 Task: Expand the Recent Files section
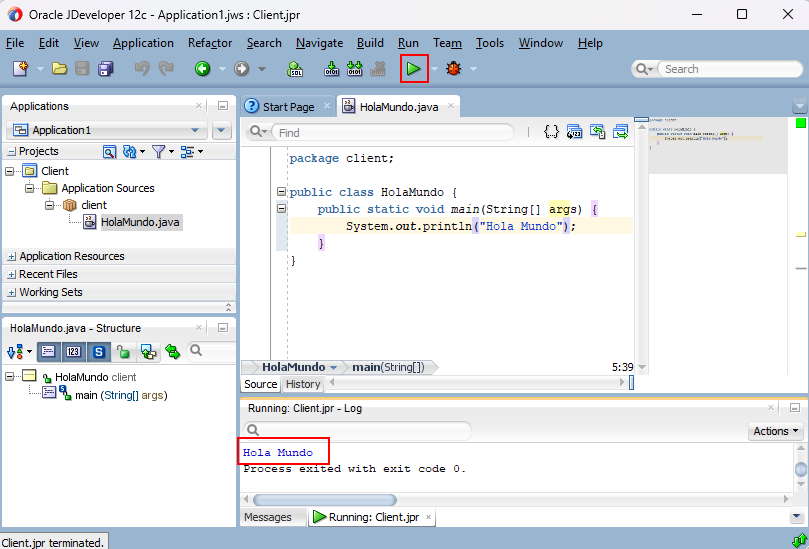(x=12, y=274)
